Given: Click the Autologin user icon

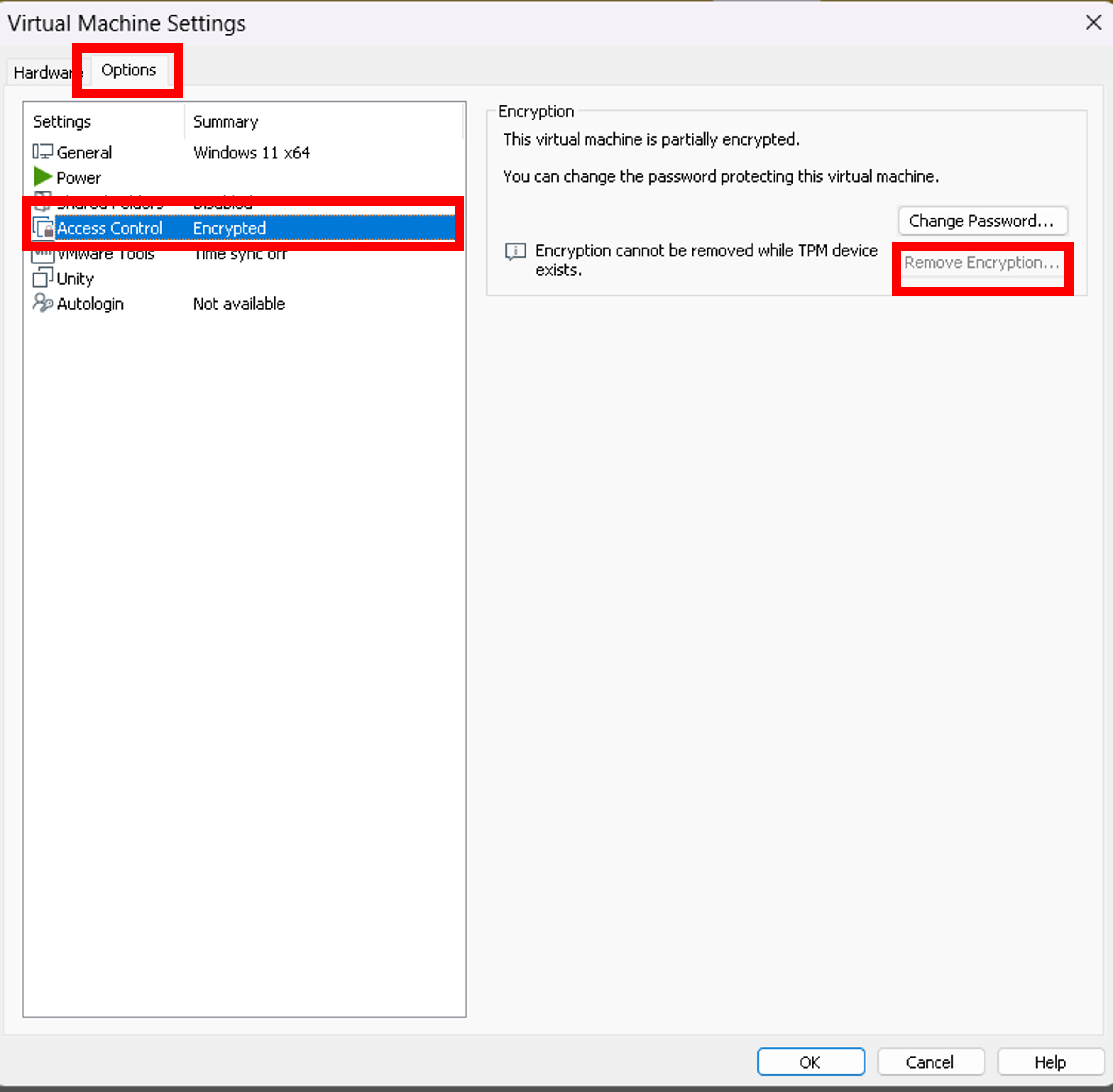Looking at the screenshot, I should 42,304.
